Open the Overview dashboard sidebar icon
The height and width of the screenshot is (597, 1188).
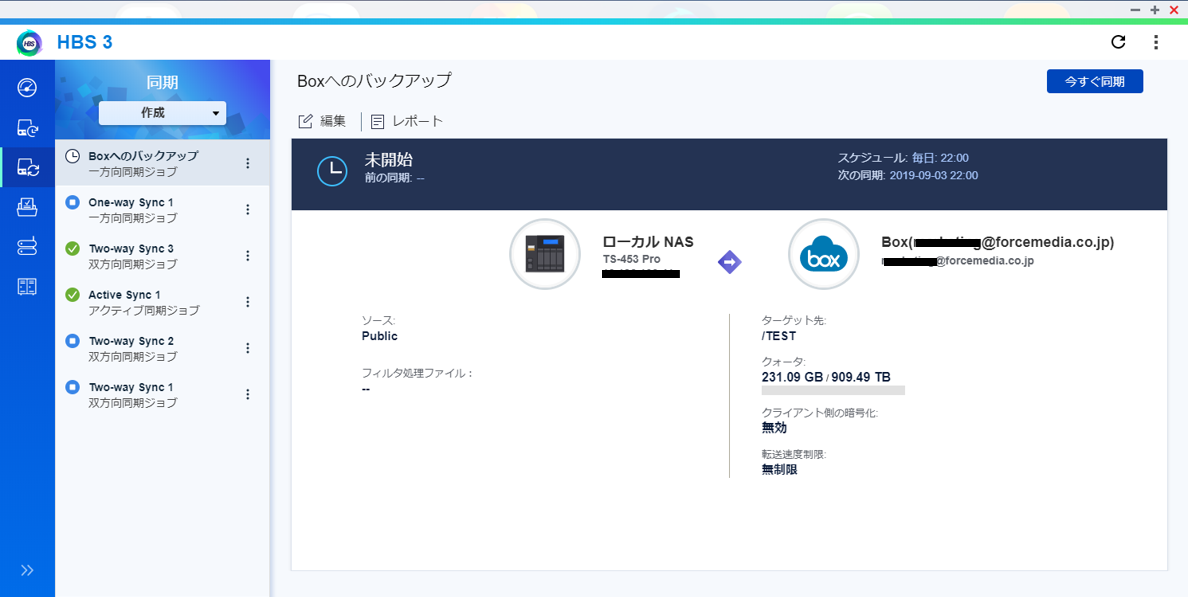point(27,87)
